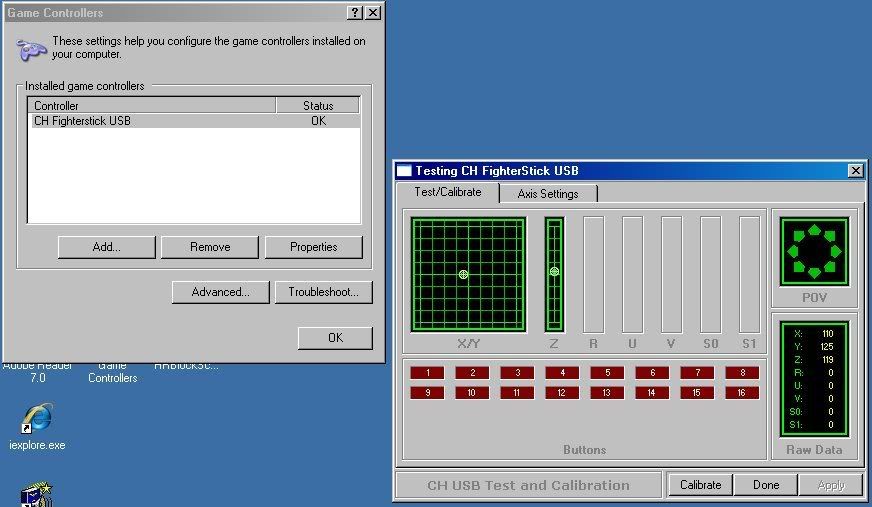Click button indicator 2
The image size is (872, 507).
point(472,372)
